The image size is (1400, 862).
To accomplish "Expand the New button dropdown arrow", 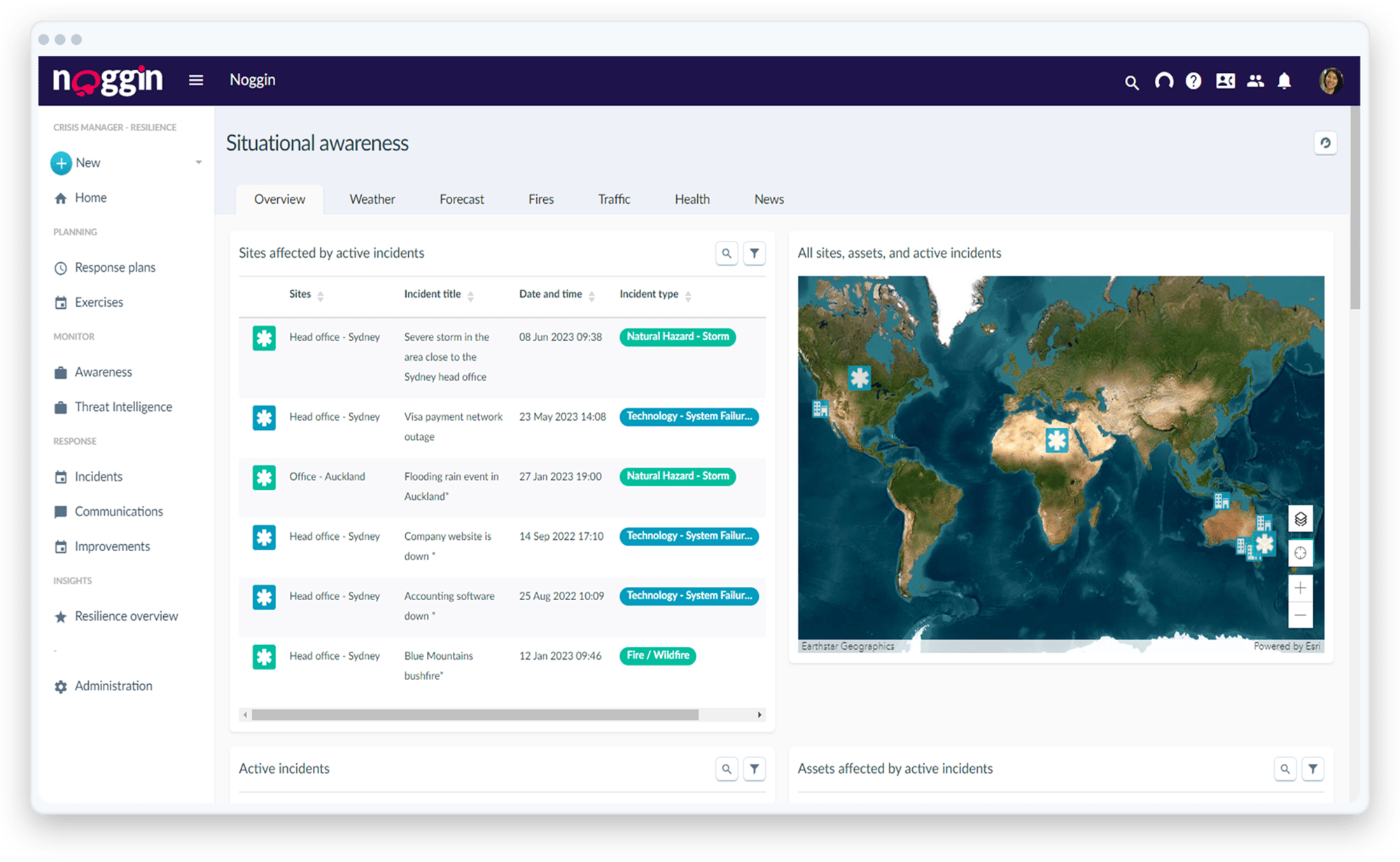I will click(199, 162).
